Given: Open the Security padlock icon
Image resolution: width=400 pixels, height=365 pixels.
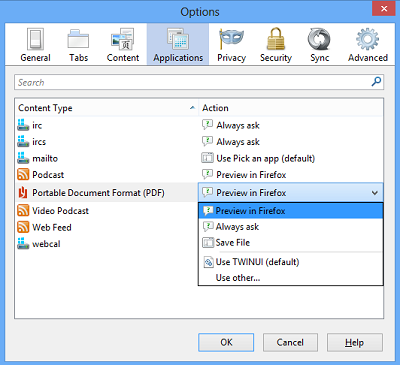Looking at the screenshot, I should (x=276, y=39).
